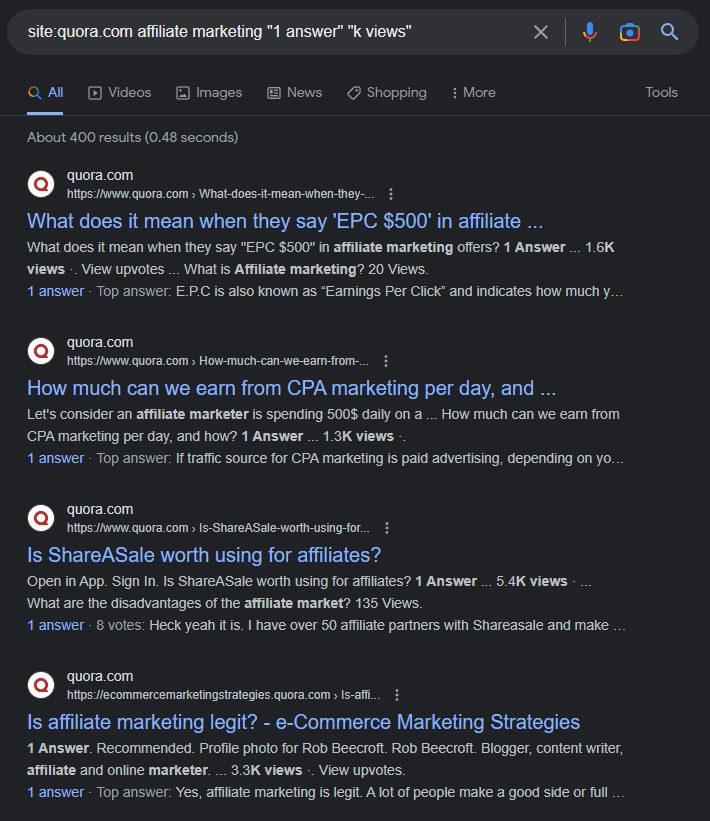The height and width of the screenshot is (821, 710).
Task: Open search by image camera icon
Action: pyautogui.click(x=629, y=32)
